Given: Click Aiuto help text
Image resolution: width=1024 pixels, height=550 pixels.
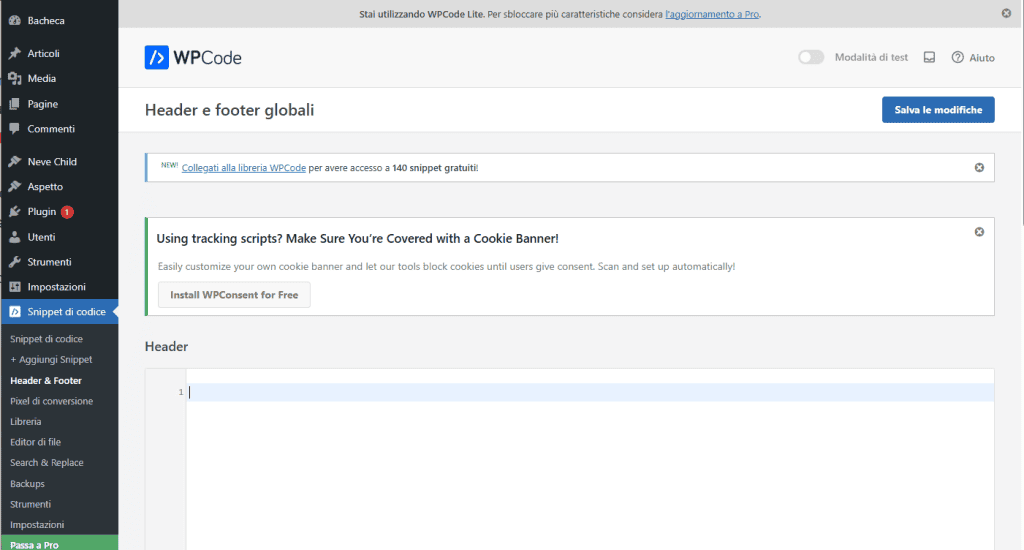Looking at the screenshot, I should [x=982, y=57].
